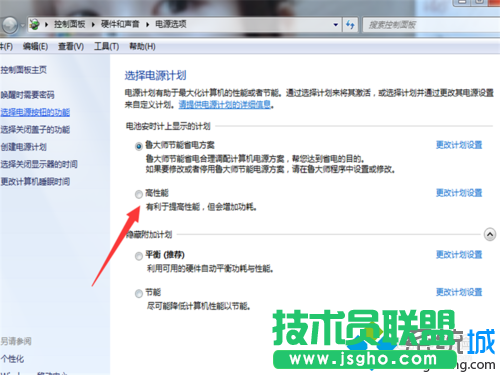
Task: Select the 高性能 power plan radio button
Action: click(x=139, y=194)
